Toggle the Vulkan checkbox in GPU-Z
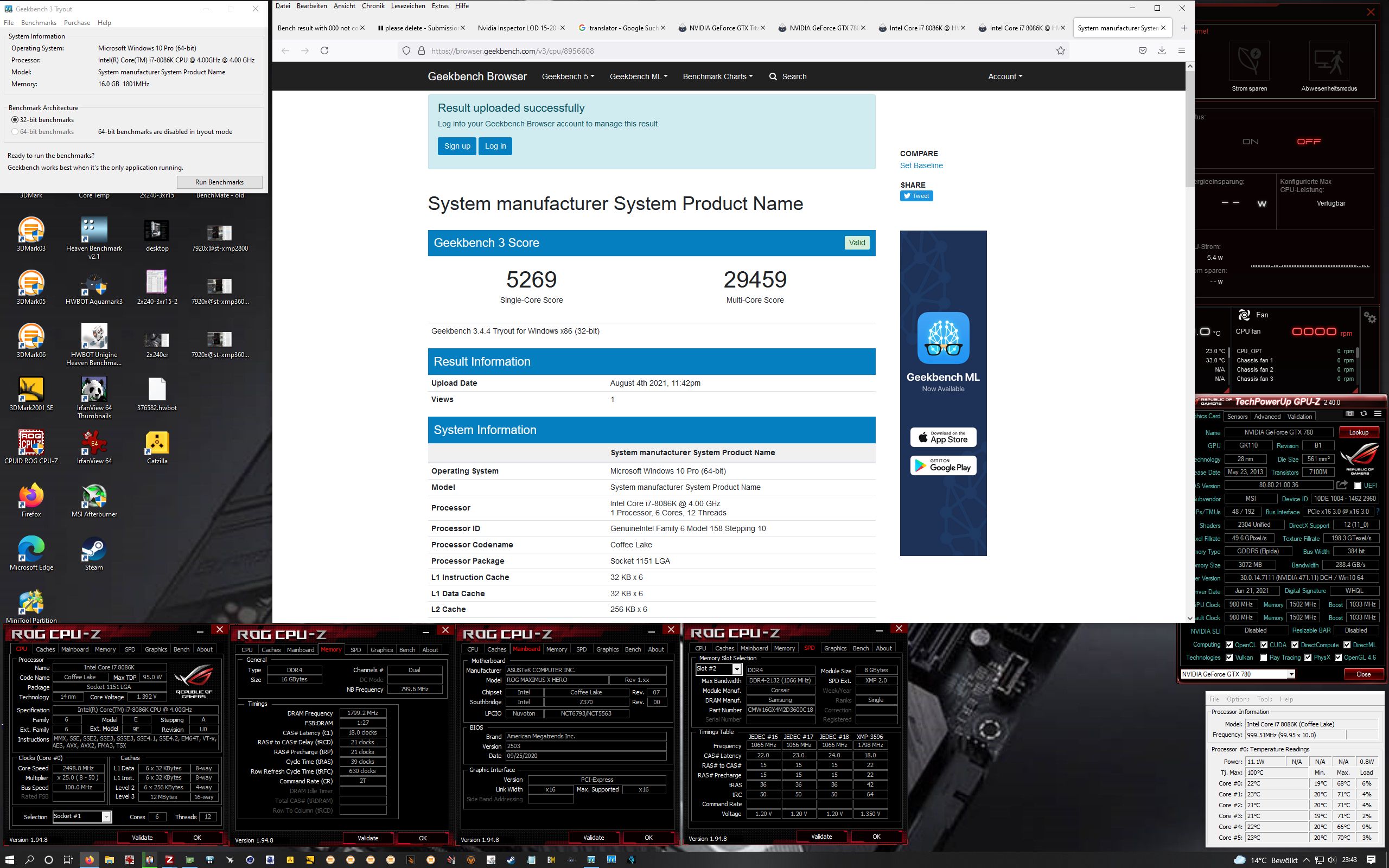Screen dimensions: 1389x868 pyautogui.click(x=1229, y=658)
